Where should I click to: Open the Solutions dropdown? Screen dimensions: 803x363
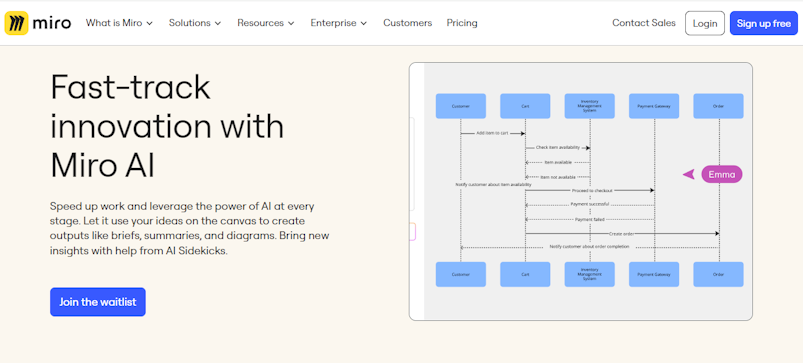coord(195,23)
